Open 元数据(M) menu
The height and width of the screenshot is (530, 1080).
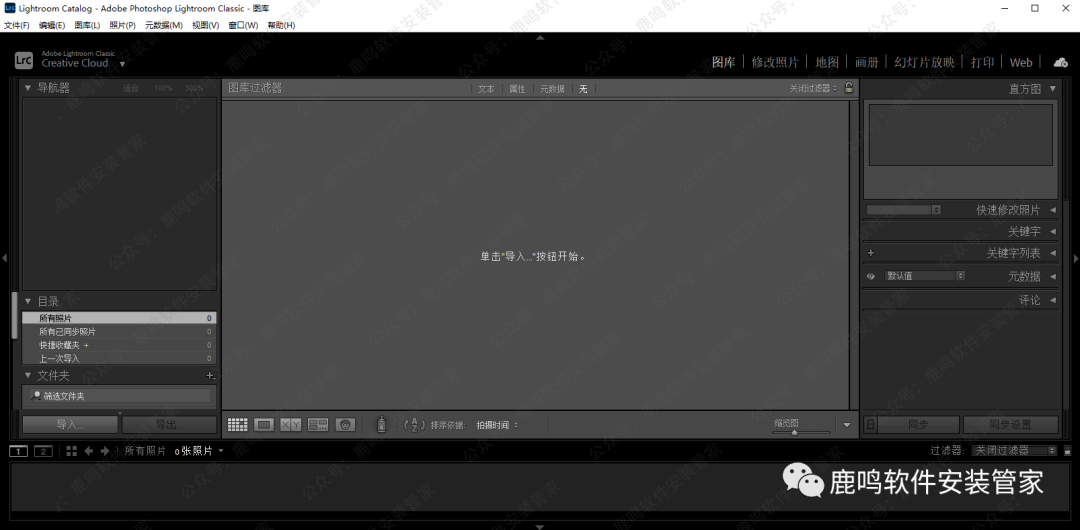click(x=163, y=26)
